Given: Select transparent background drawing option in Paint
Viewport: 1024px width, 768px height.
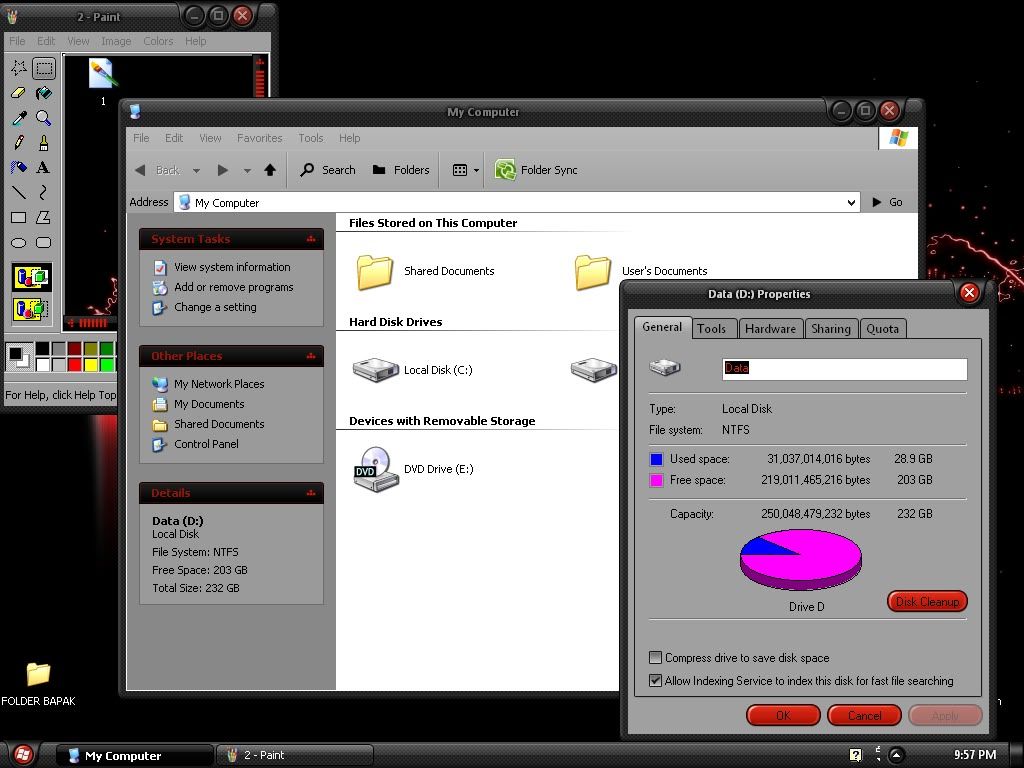Looking at the screenshot, I should tap(31, 308).
